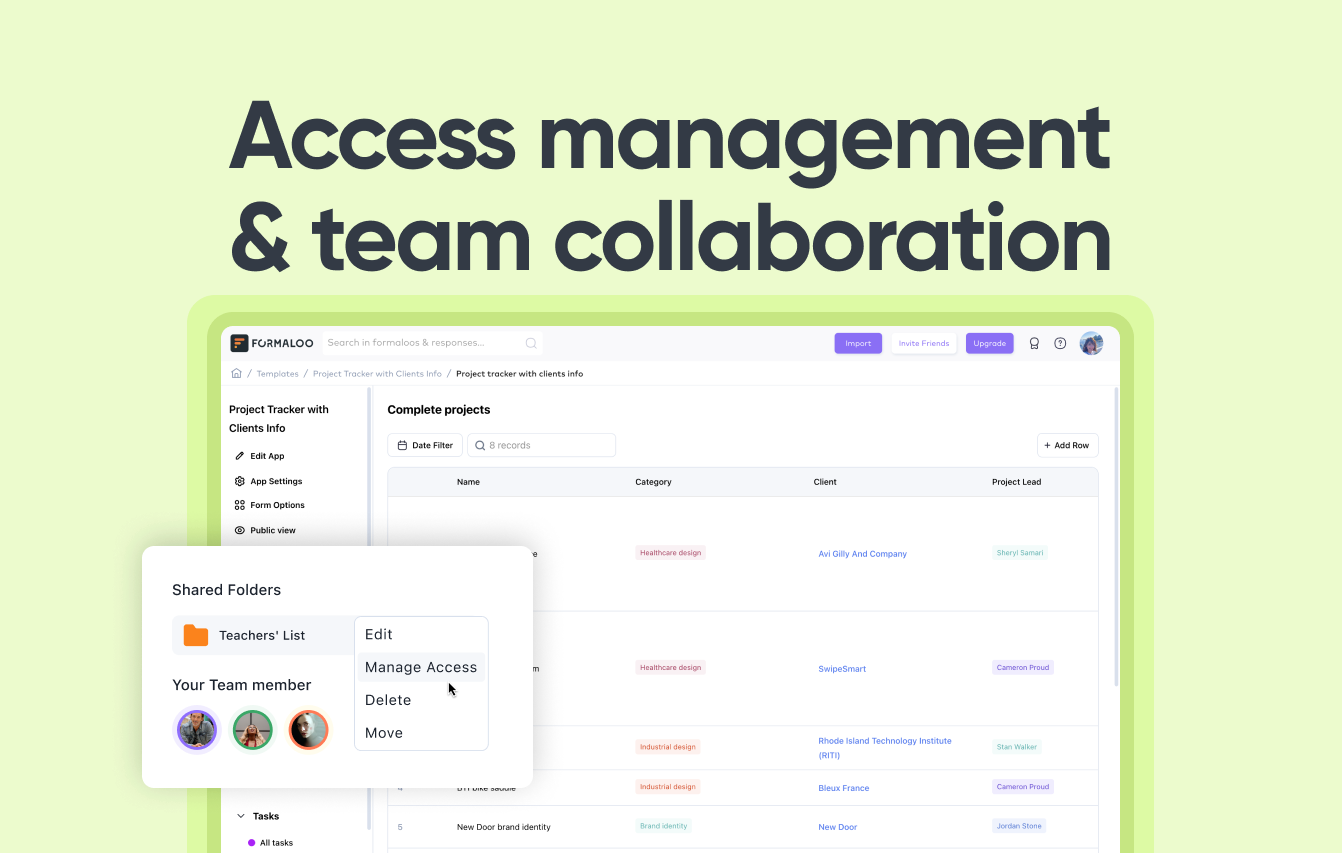Click the Edit App pencil icon
This screenshot has width=1342, height=853.
240,456
